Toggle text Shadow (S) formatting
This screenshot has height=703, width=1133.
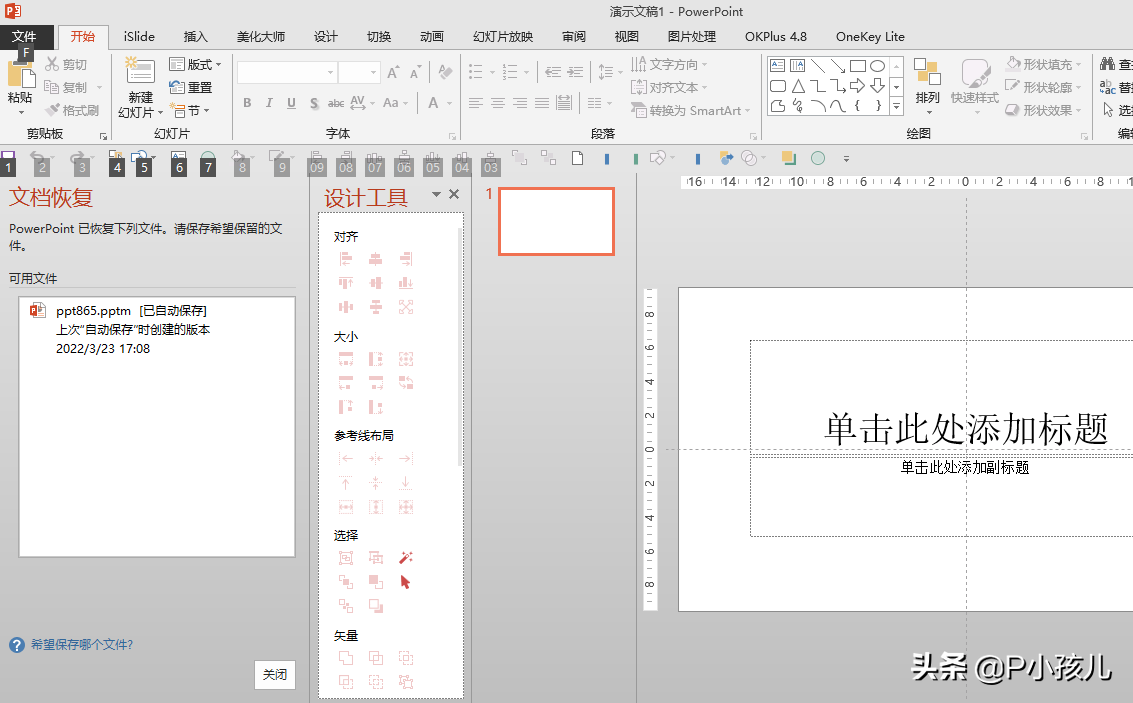pos(314,103)
